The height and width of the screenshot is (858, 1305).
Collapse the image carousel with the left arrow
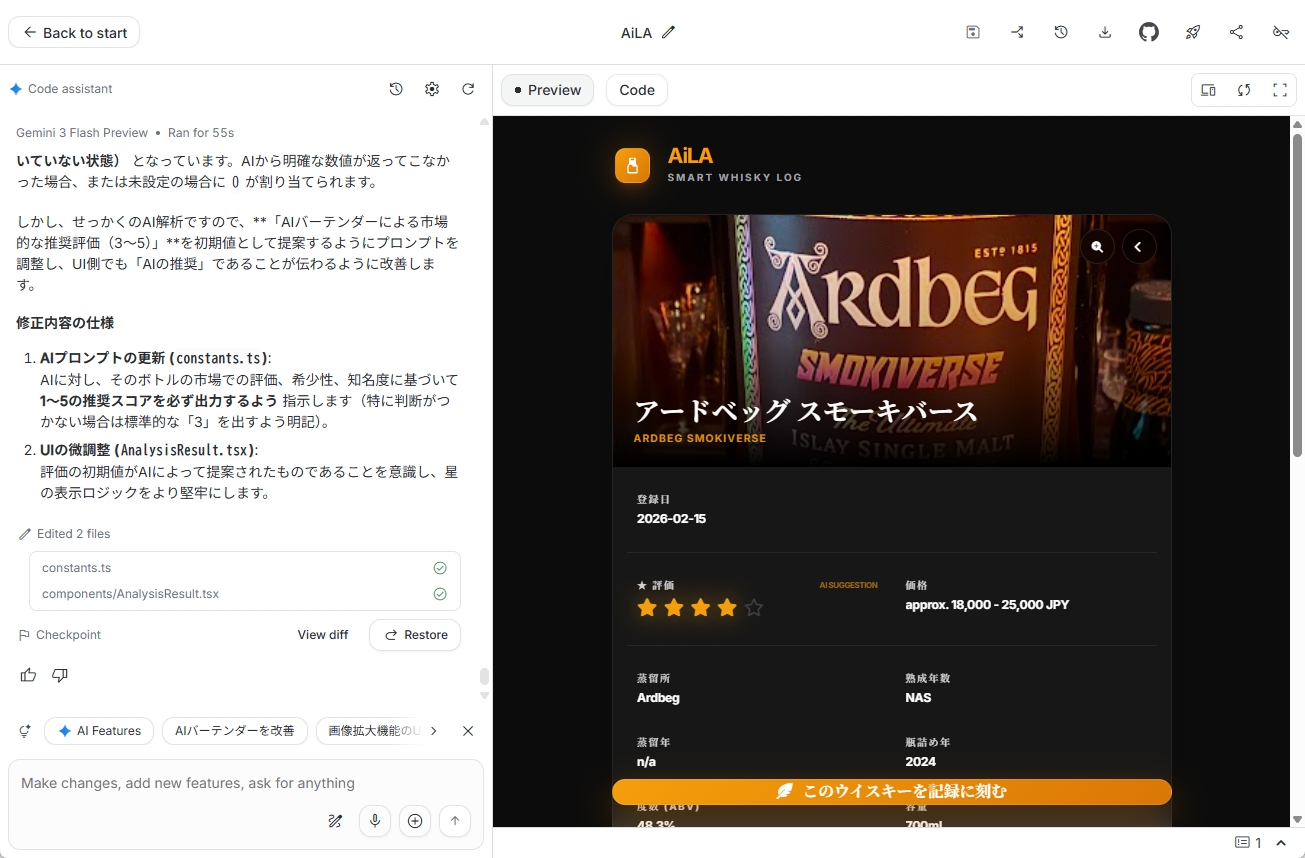pyautogui.click(x=1139, y=246)
